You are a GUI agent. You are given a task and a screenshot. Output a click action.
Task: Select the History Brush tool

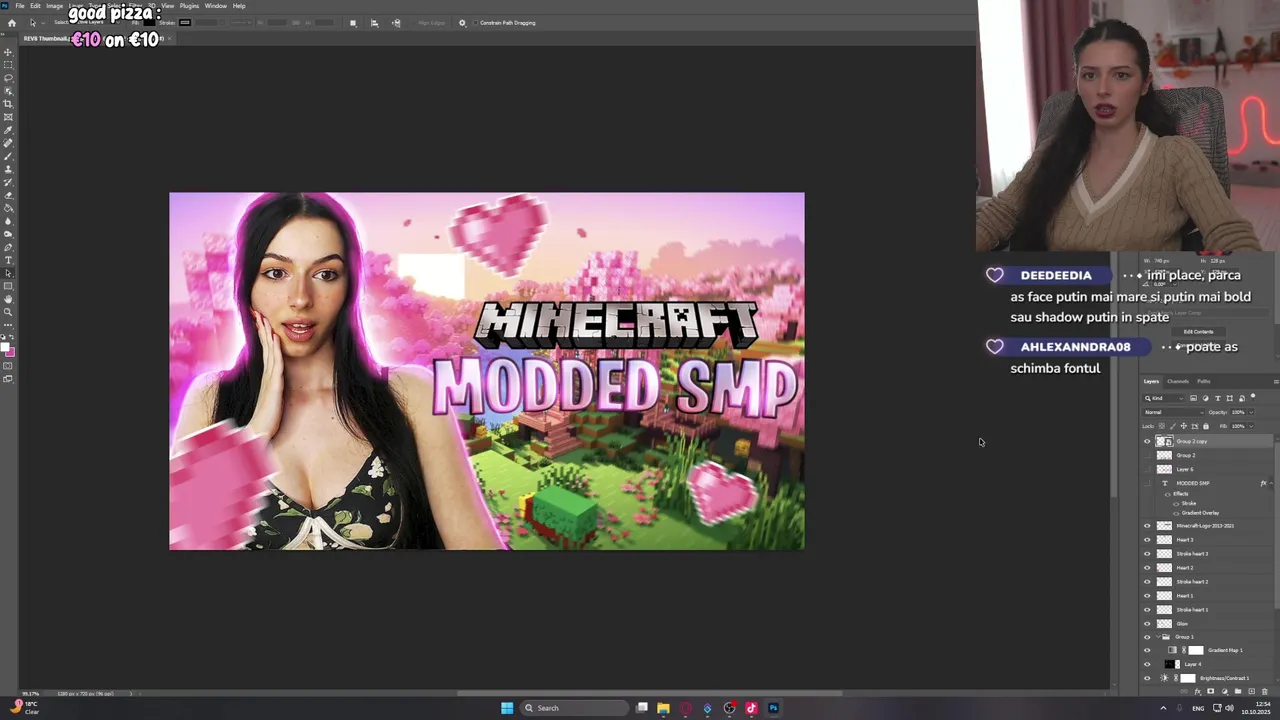point(8,182)
